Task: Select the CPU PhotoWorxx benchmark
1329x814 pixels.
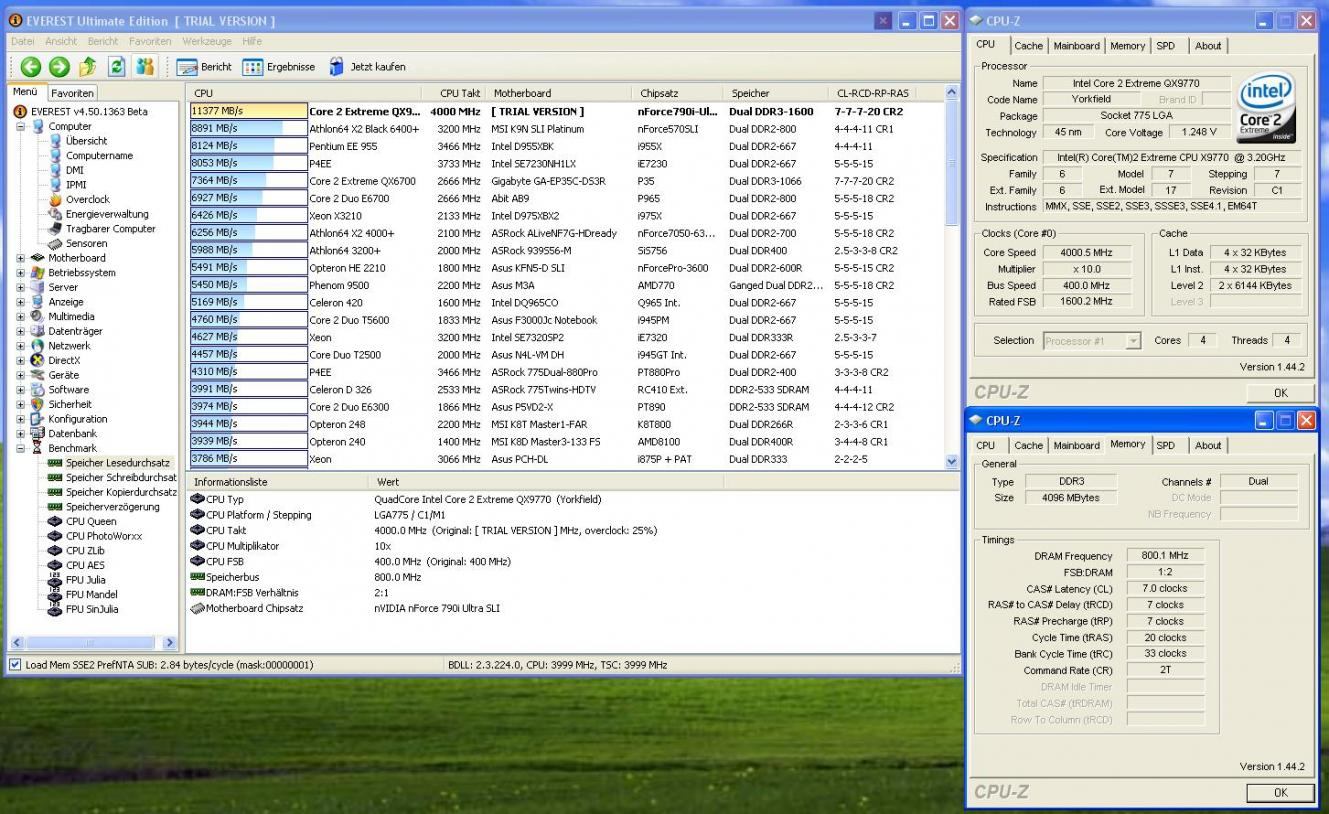Action: pyautogui.click(x=104, y=536)
